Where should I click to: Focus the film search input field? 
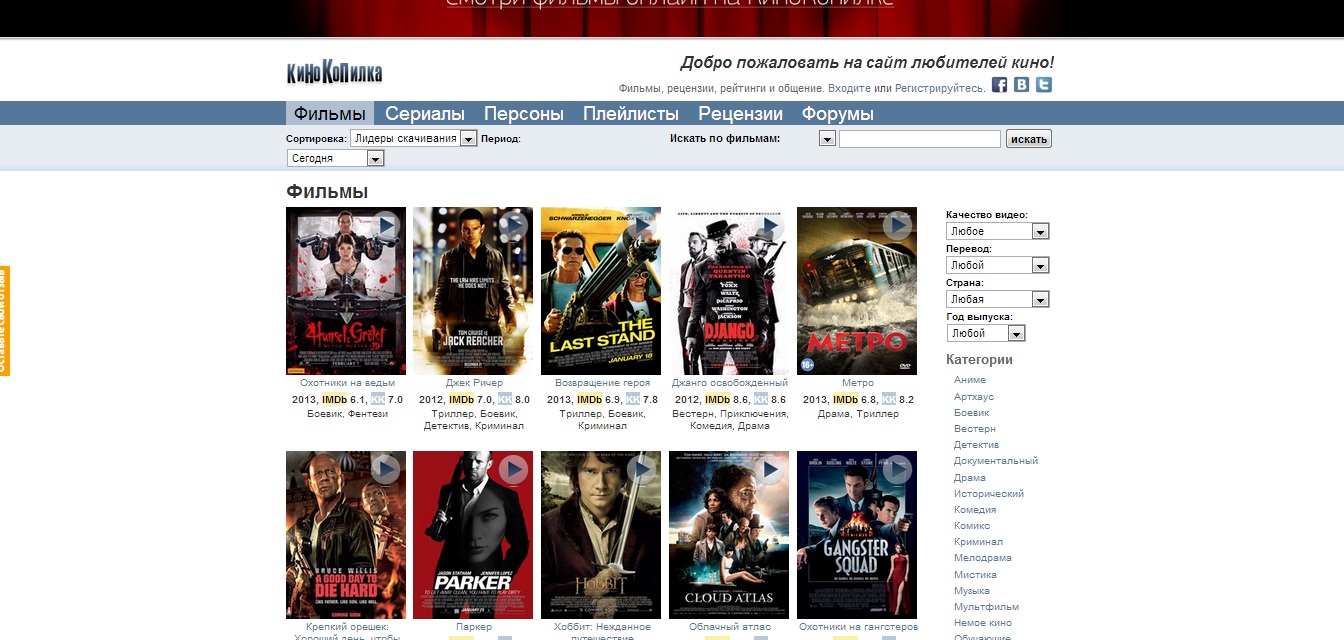coord(920,139)
